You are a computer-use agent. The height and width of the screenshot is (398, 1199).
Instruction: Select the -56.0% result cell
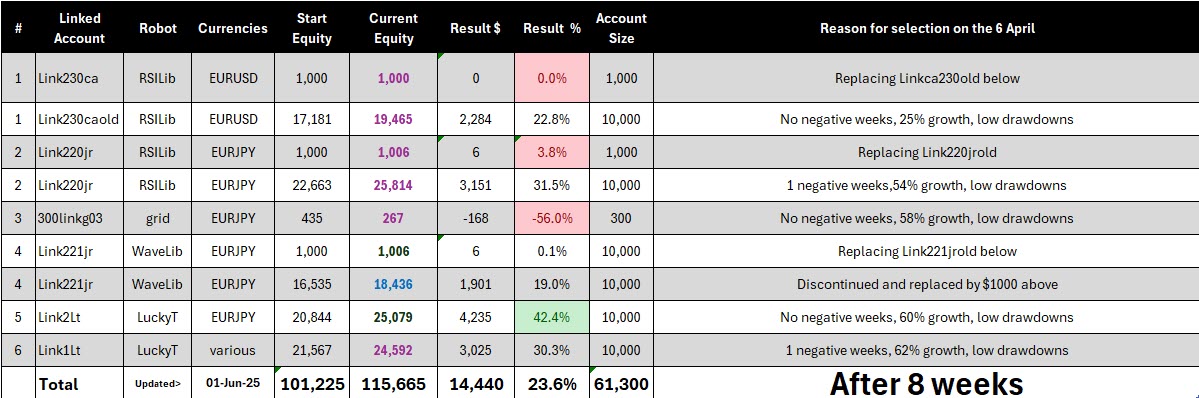551,218
